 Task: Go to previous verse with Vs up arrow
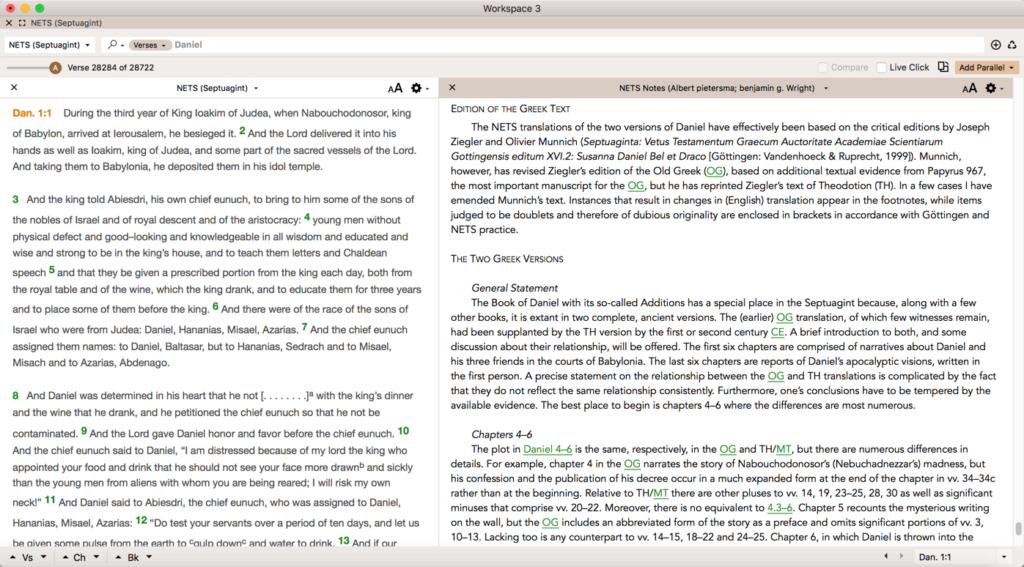12,557
